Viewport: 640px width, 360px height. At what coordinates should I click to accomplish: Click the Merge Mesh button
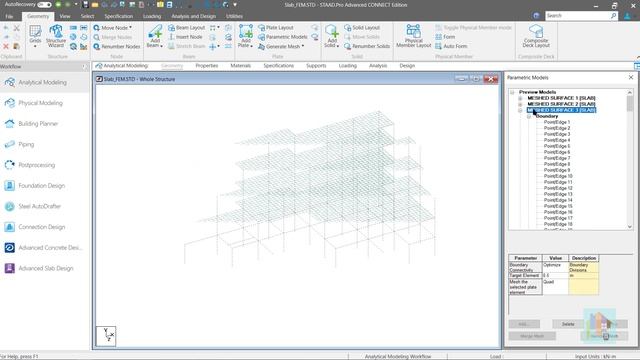532,336
